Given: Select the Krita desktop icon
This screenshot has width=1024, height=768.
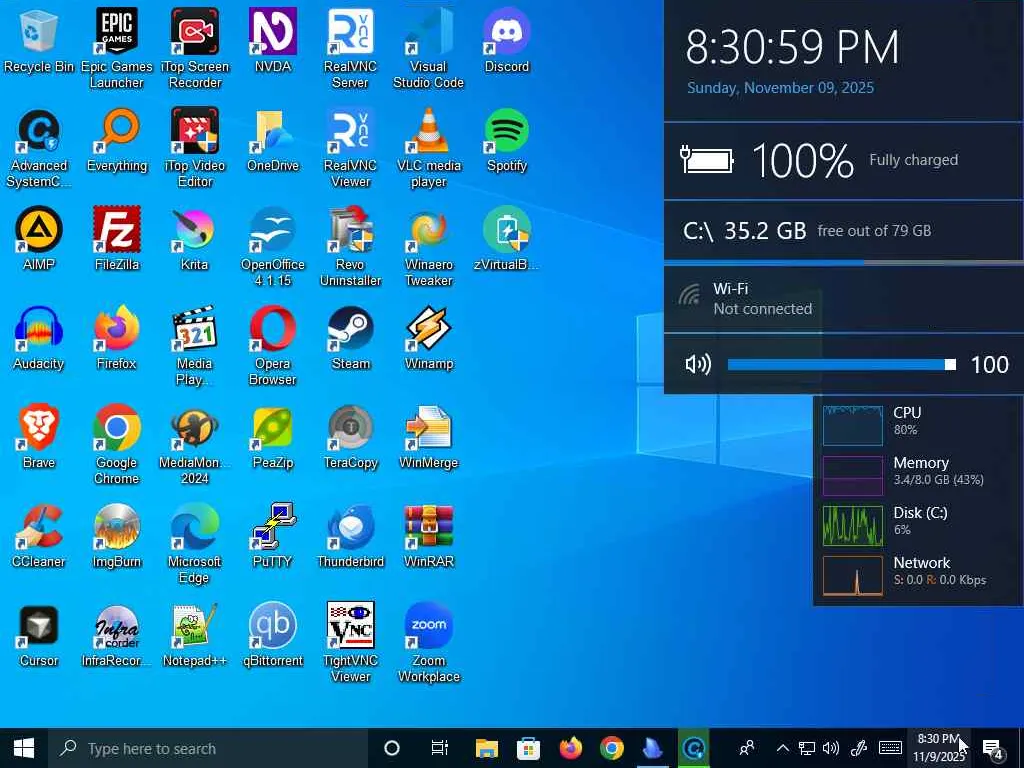Looking at the screenshot, I should 195,238.
